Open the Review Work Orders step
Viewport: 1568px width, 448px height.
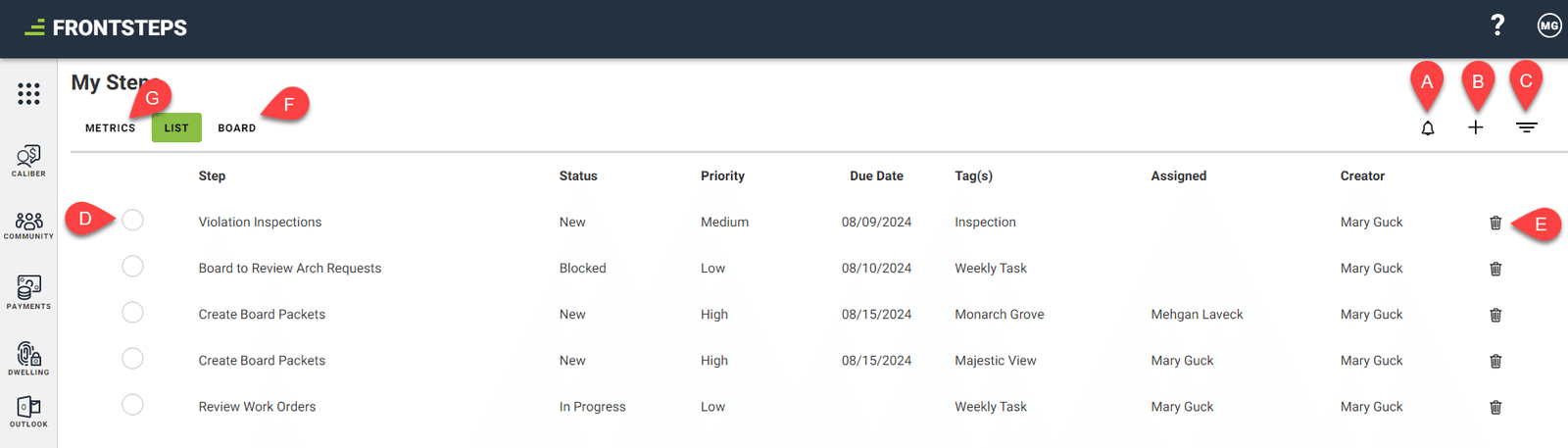[x=257, y=407]
